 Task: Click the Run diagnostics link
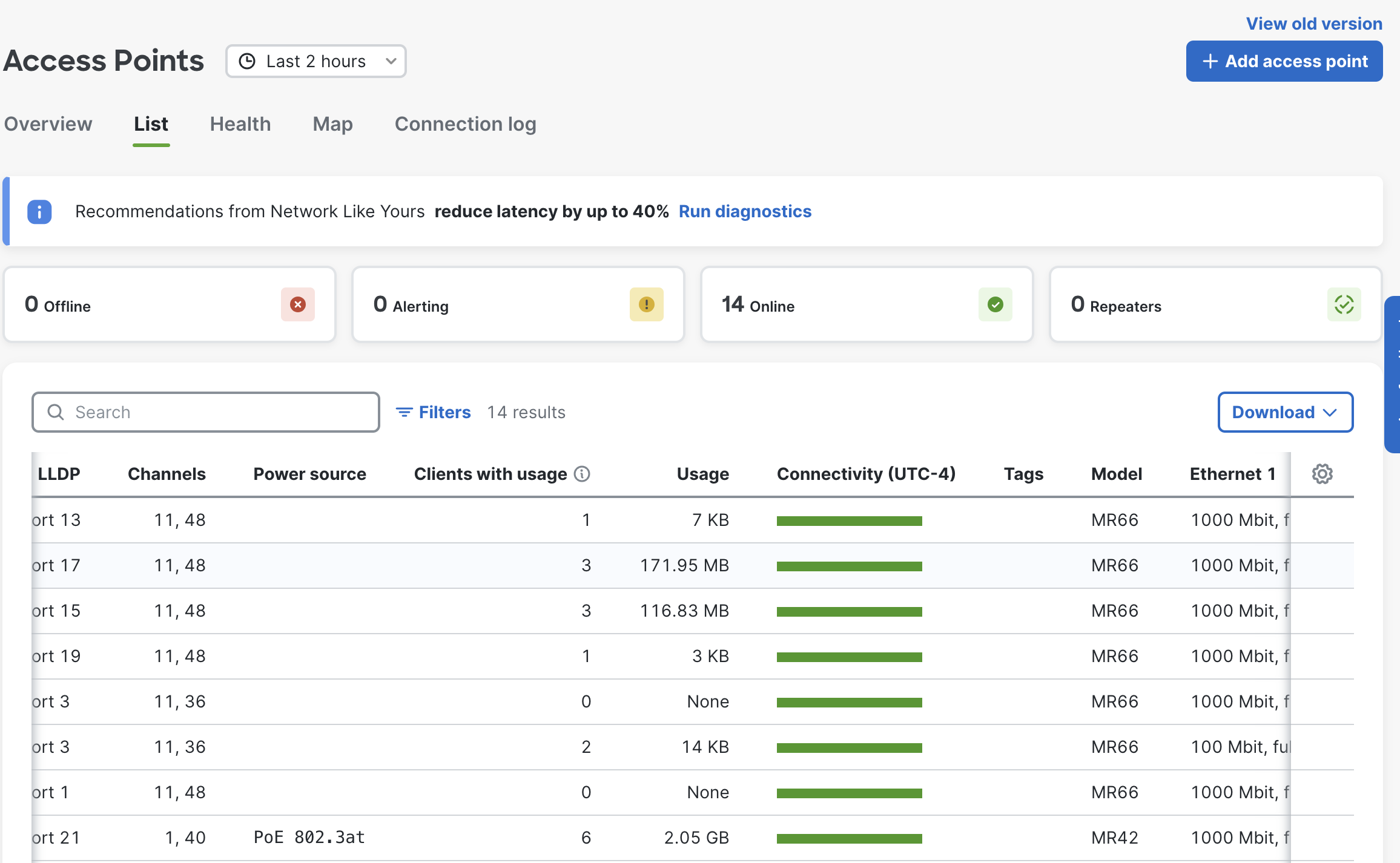745,211
